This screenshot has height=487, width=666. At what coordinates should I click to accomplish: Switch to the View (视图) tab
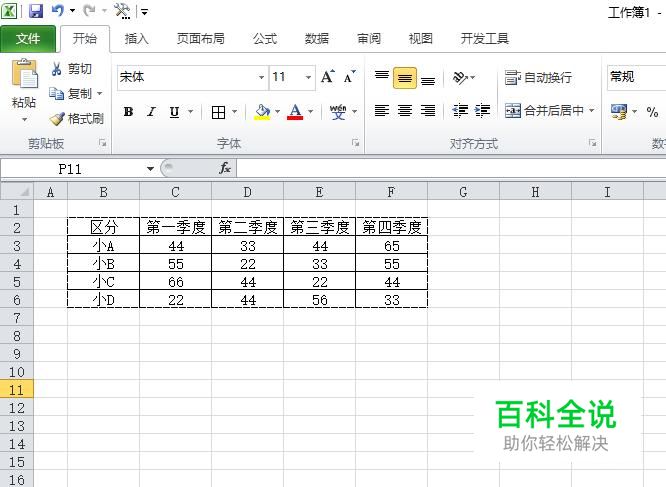[x=420, y=39]
